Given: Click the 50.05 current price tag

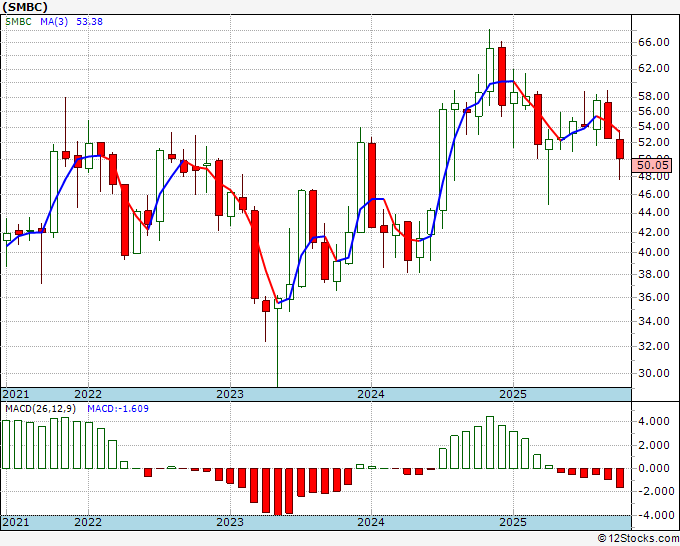Looking at the screenshot, I should click(656, 165).
